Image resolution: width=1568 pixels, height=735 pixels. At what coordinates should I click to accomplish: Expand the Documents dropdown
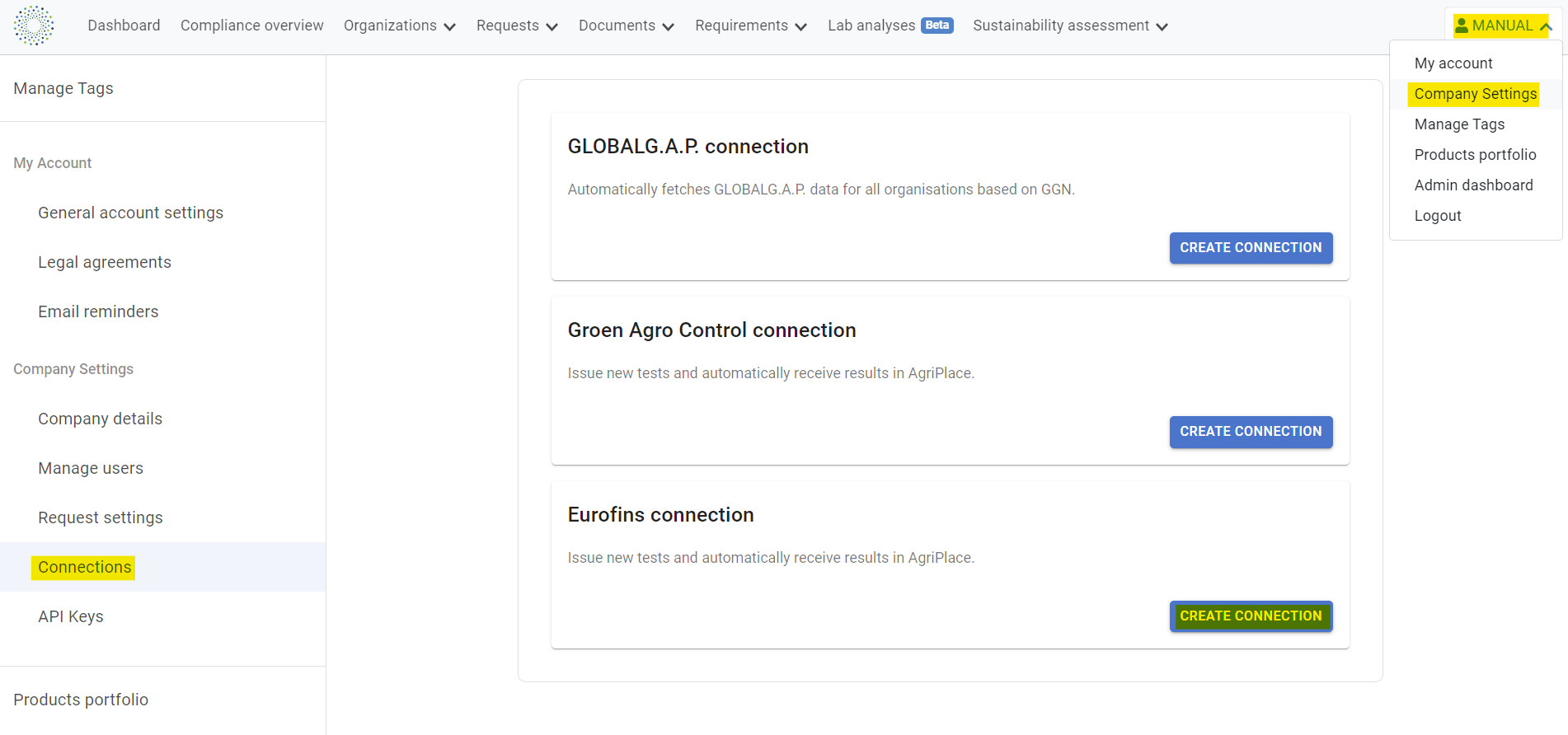(x=627, y=26)
